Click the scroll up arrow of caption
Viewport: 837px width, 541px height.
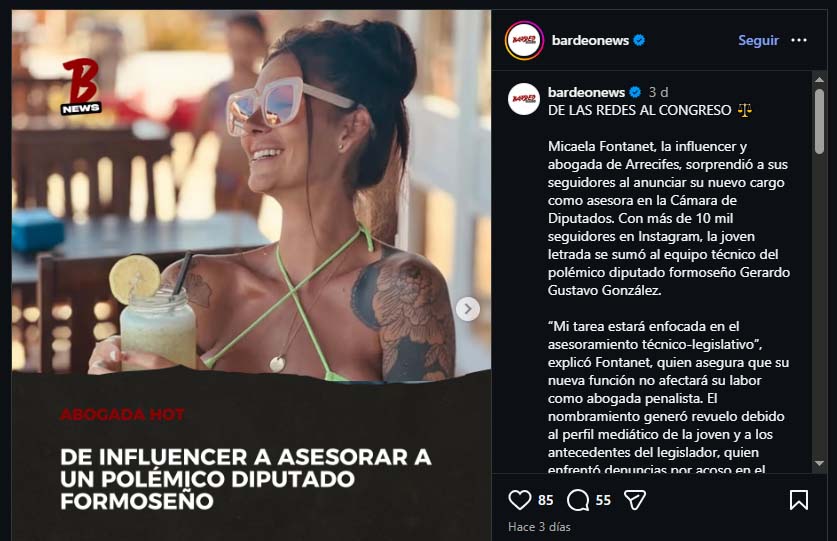coord(819,80)
